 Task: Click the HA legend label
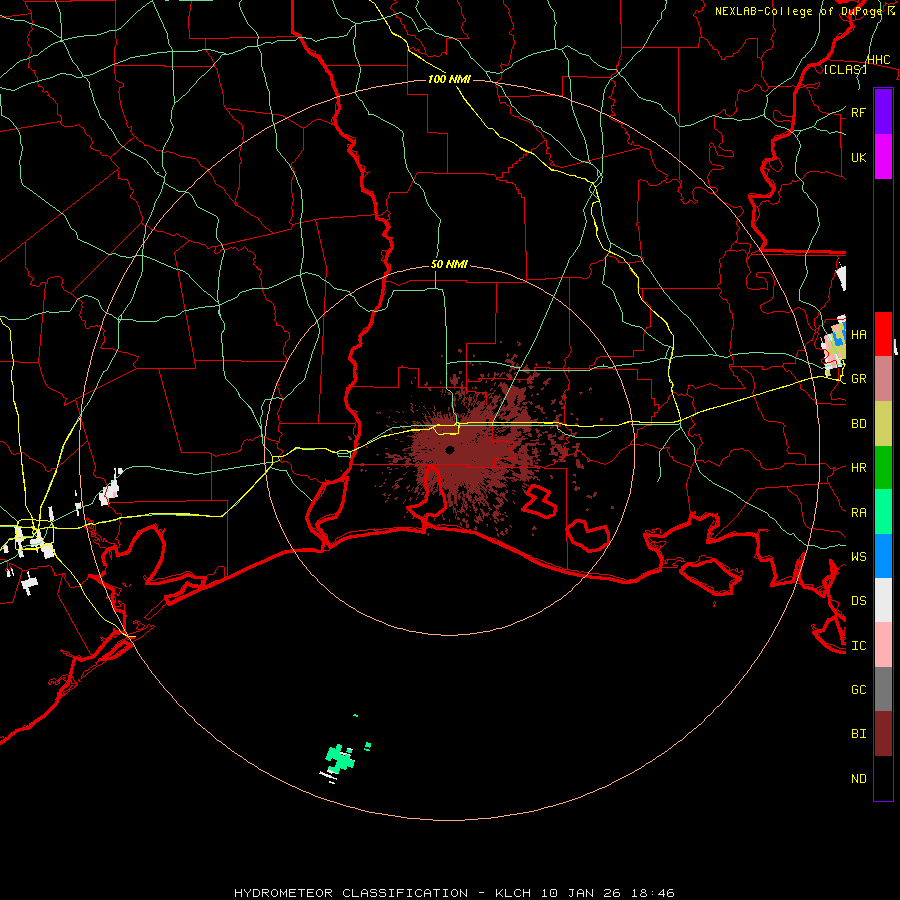858,334
